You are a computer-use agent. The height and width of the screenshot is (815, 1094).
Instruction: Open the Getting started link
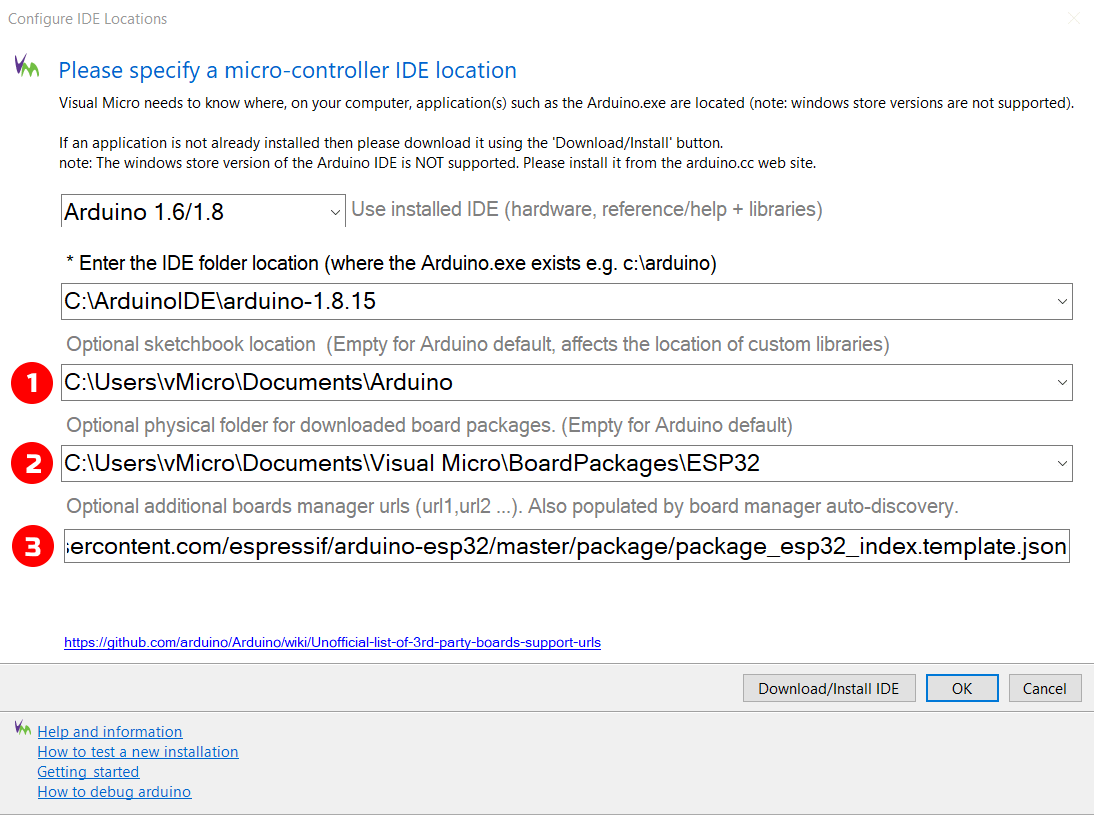[x=89, y=772]
